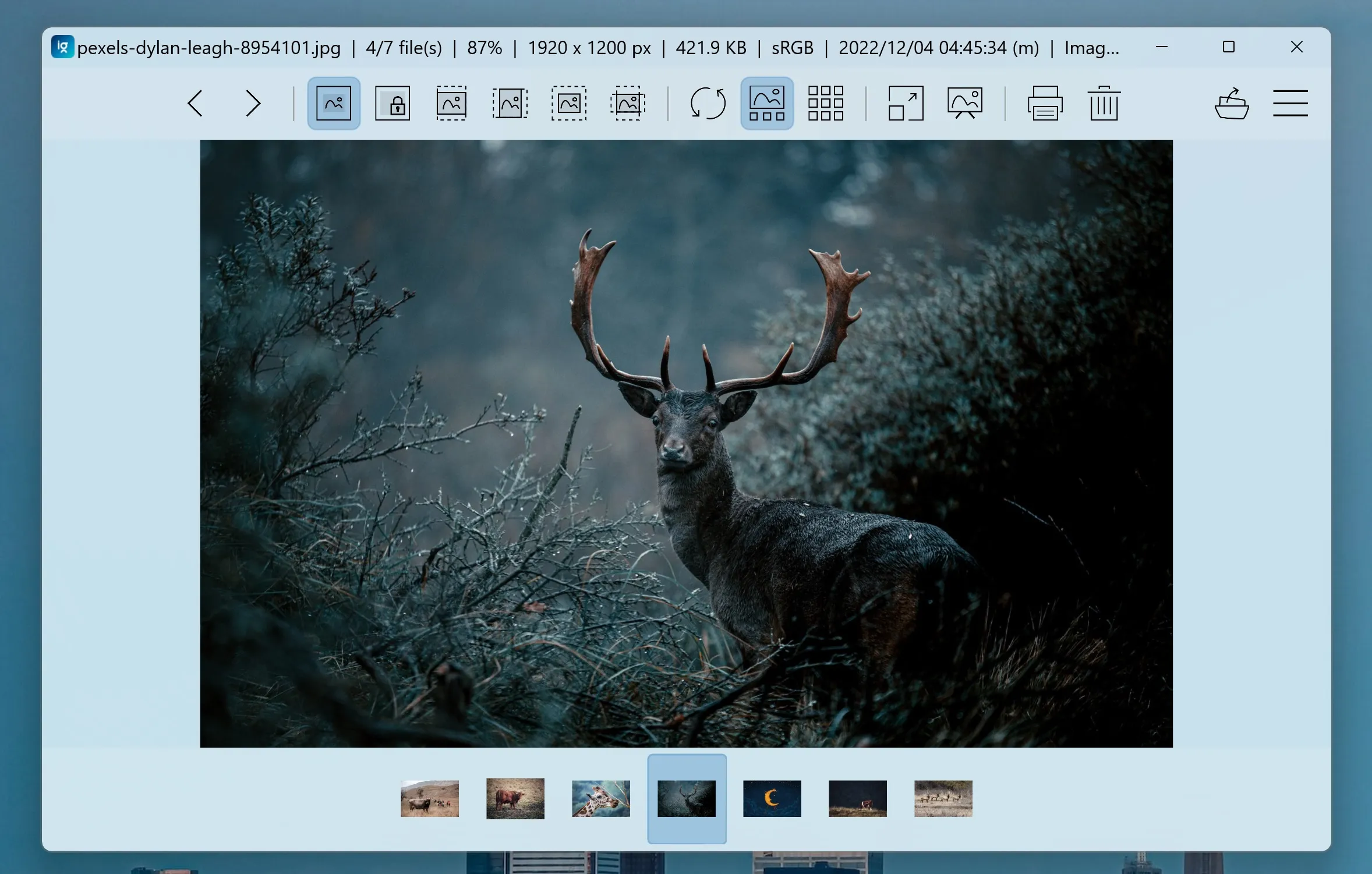Go to the previous image arrow
This screenshot has width=1372, height=874.
click(x=196, y=104)
